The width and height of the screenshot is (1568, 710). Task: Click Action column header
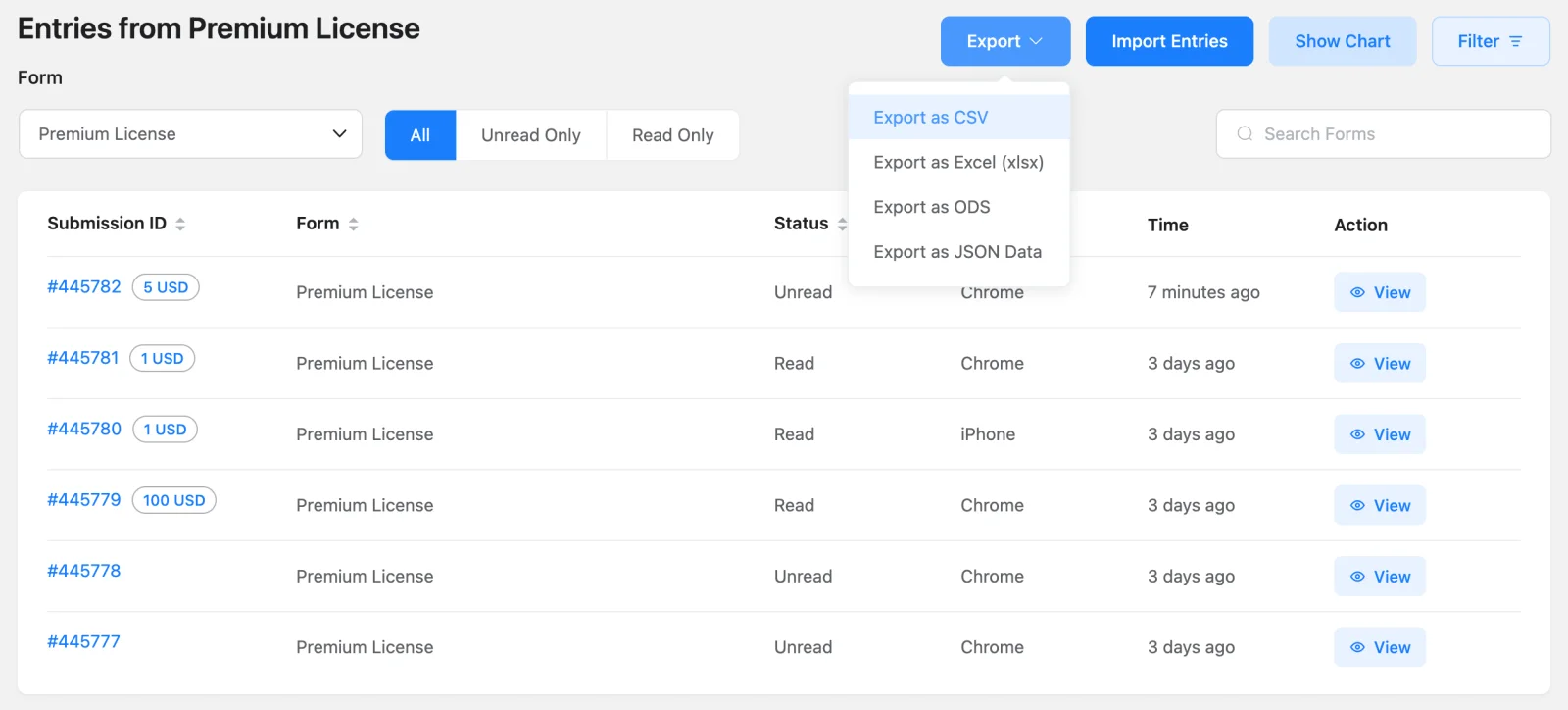pyautogui.click(x=1361, y=225)
